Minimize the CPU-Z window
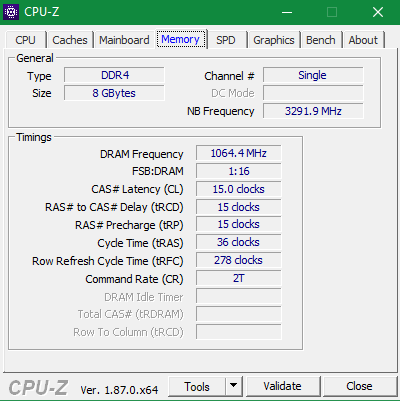This screenshot has height=401, width=400. (287, 12)
